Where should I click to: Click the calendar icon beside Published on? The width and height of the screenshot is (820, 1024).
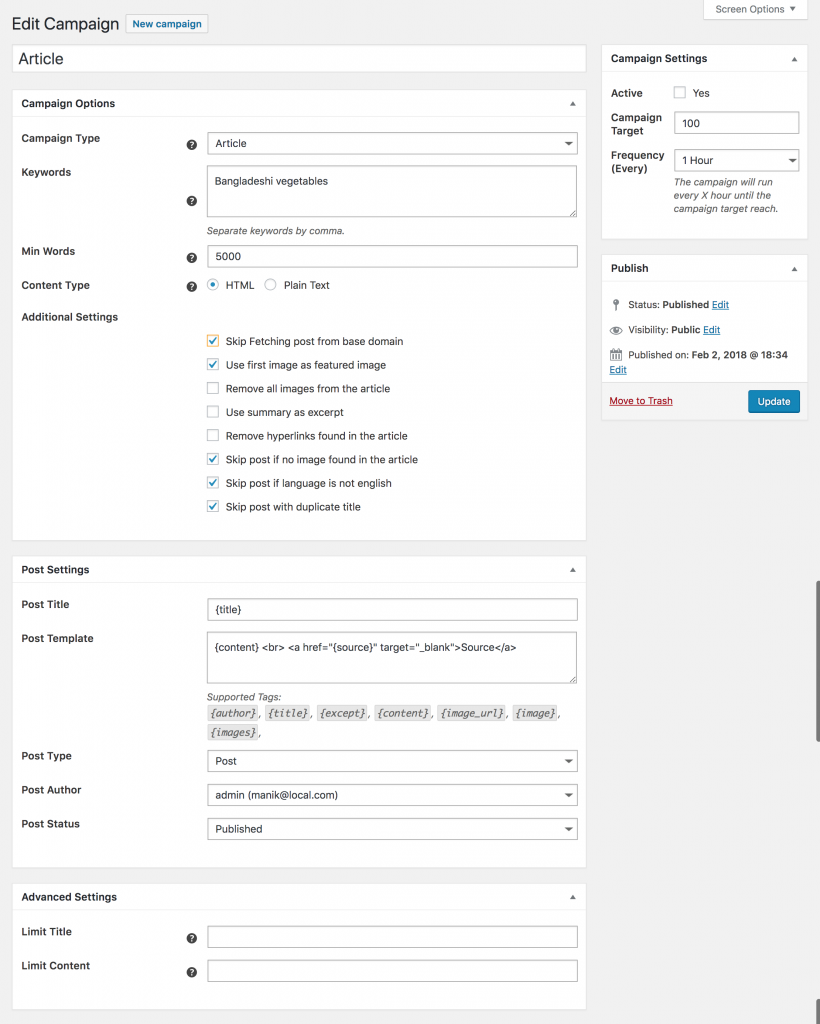click(616, 355)
